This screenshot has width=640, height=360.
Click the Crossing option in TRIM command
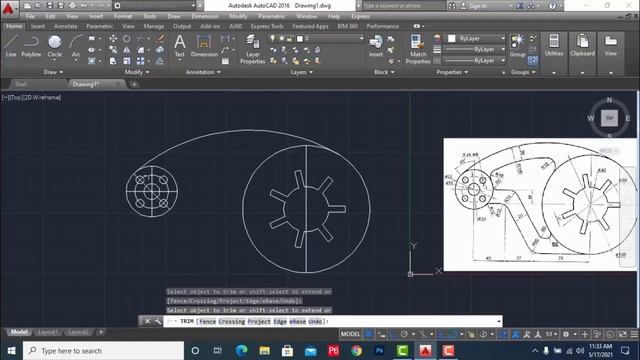(231, 322)
